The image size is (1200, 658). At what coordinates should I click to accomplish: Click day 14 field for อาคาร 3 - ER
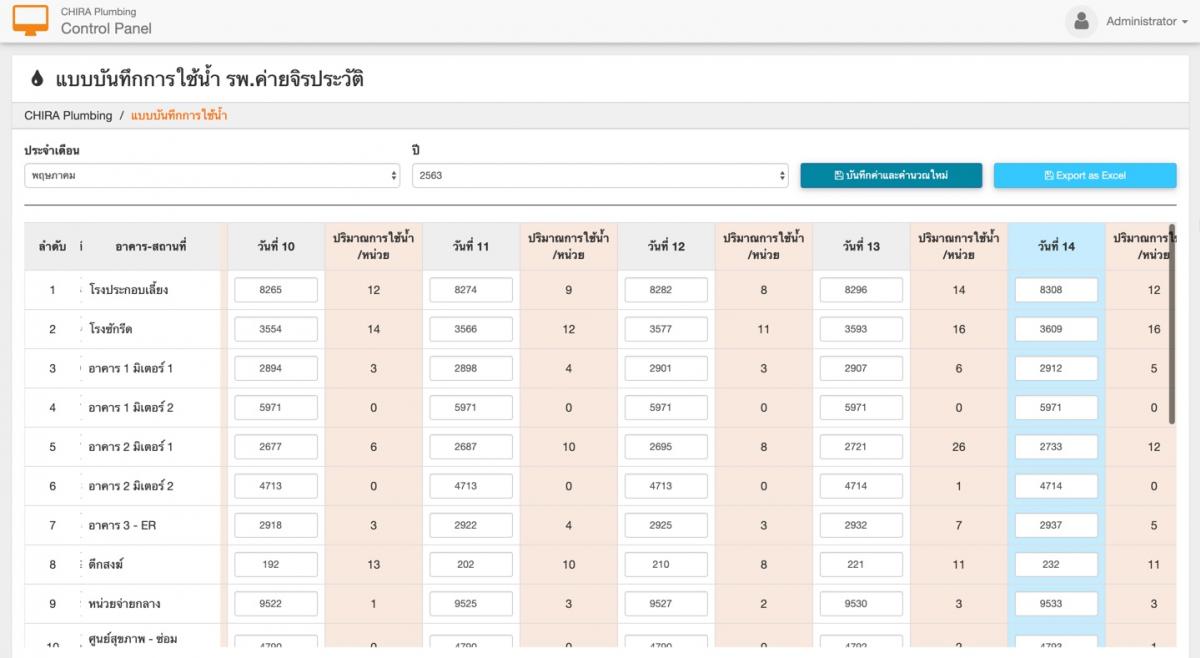tap(1056, 525)
